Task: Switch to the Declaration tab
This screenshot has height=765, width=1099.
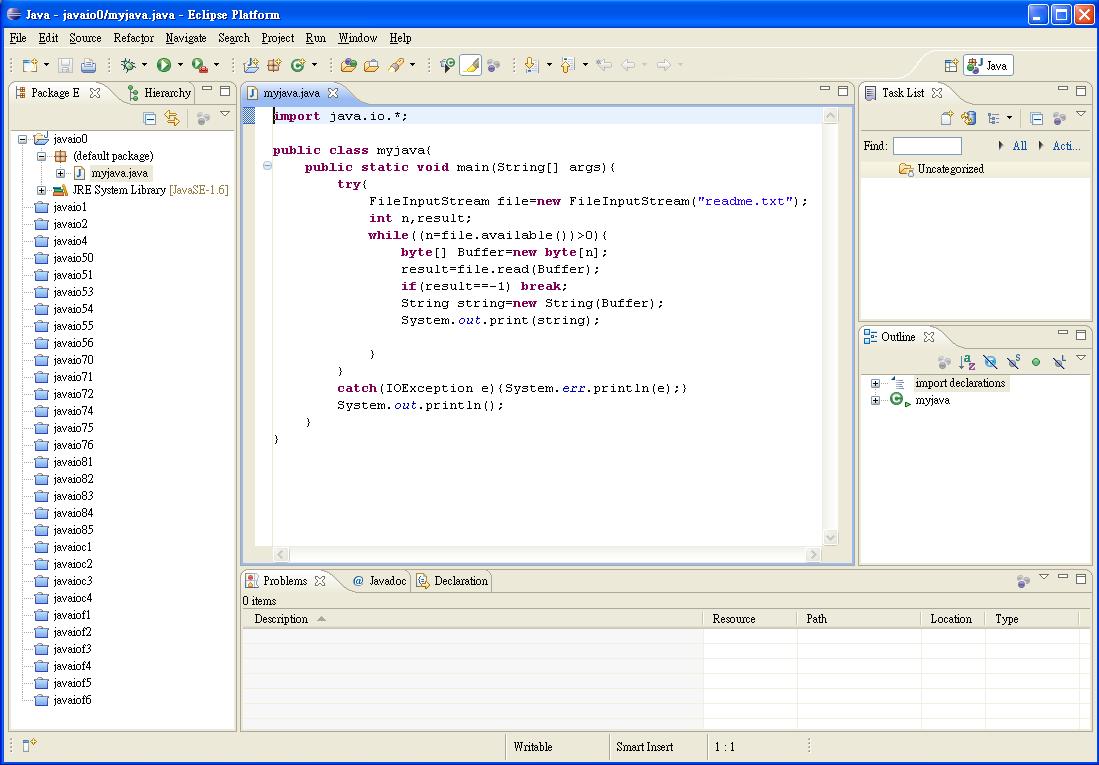Action: tap(452, 581)
